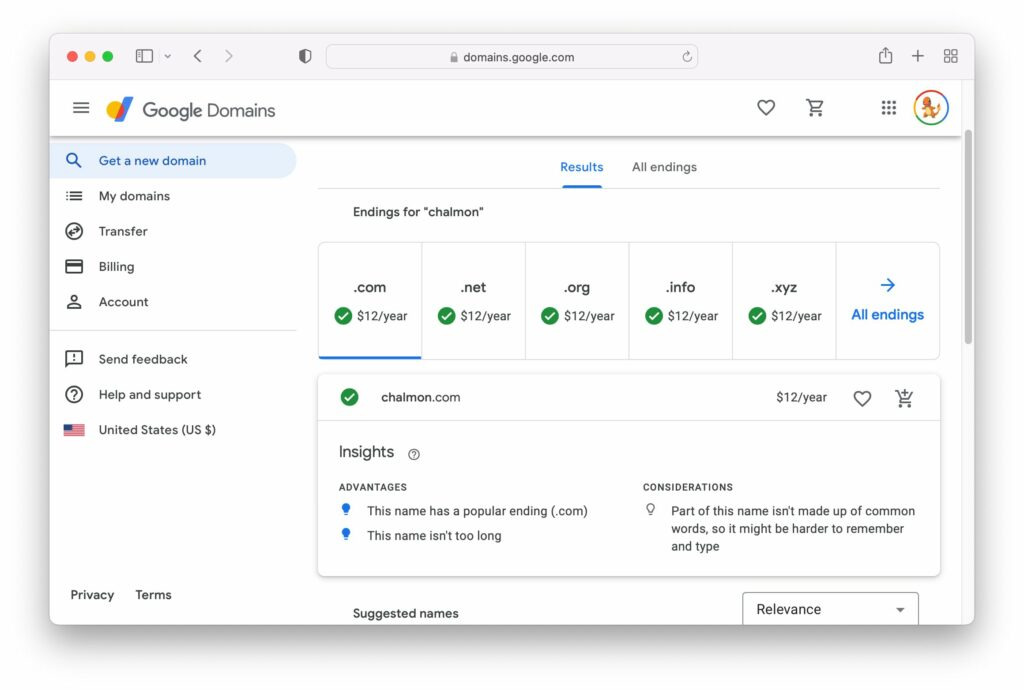Image resolution: width=1024 pixels, height=690 pixels.
Task: Click the Help question mark icon in sidebar
Action: [x=74, y=394]
